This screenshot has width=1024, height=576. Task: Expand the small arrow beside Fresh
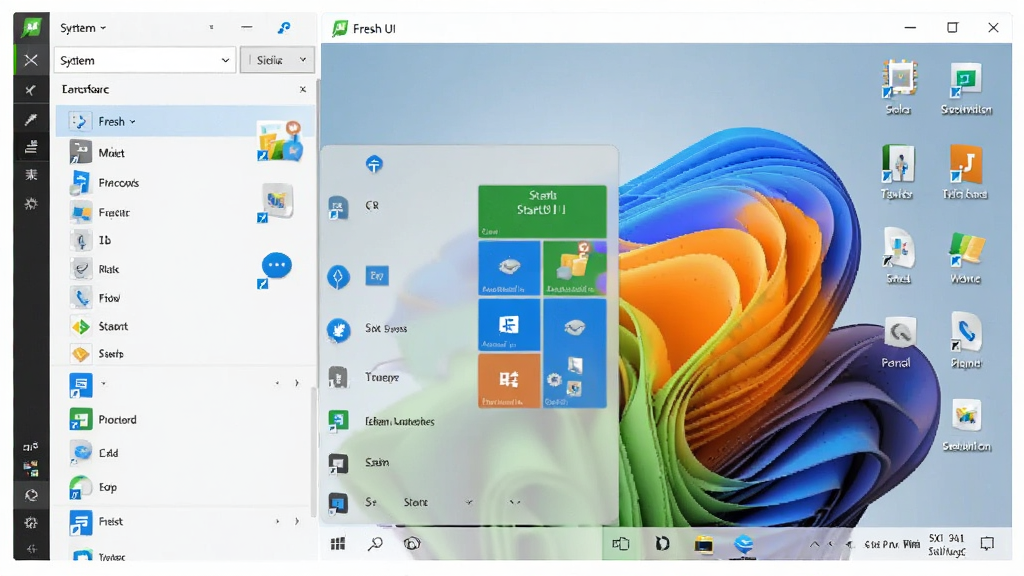(x=133, y=121)
